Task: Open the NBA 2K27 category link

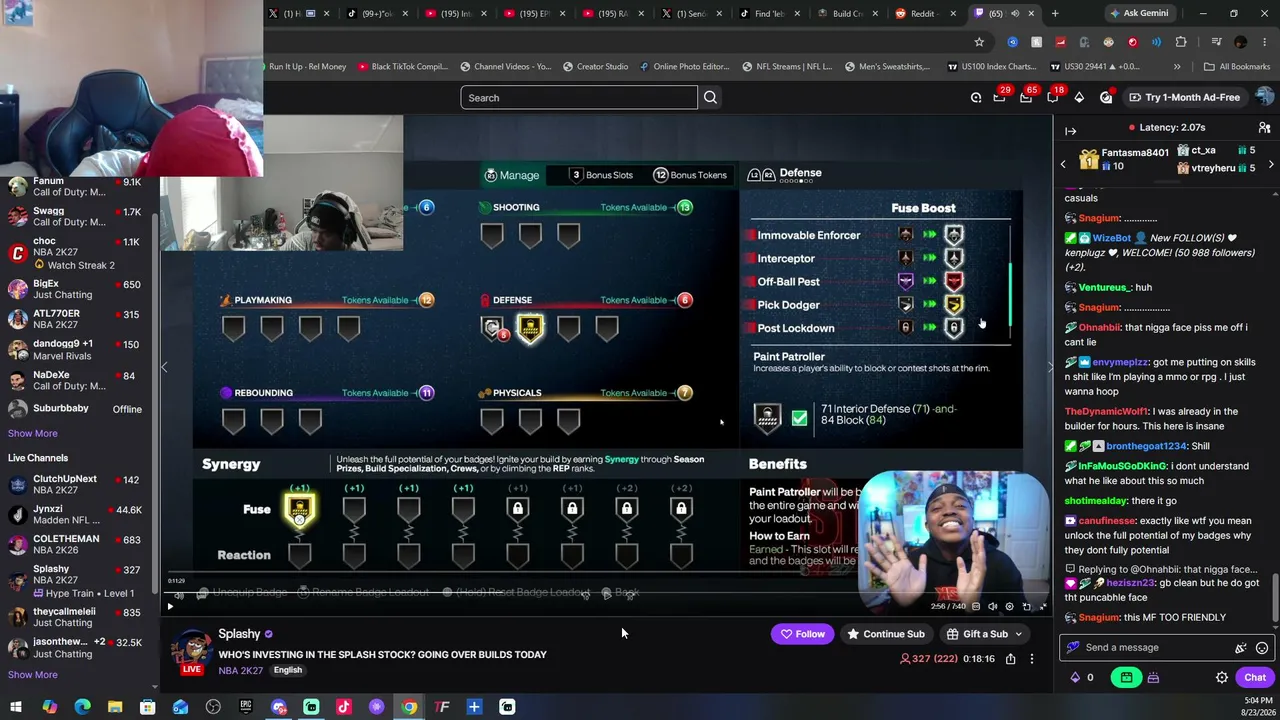Action: tap(240, 670)
